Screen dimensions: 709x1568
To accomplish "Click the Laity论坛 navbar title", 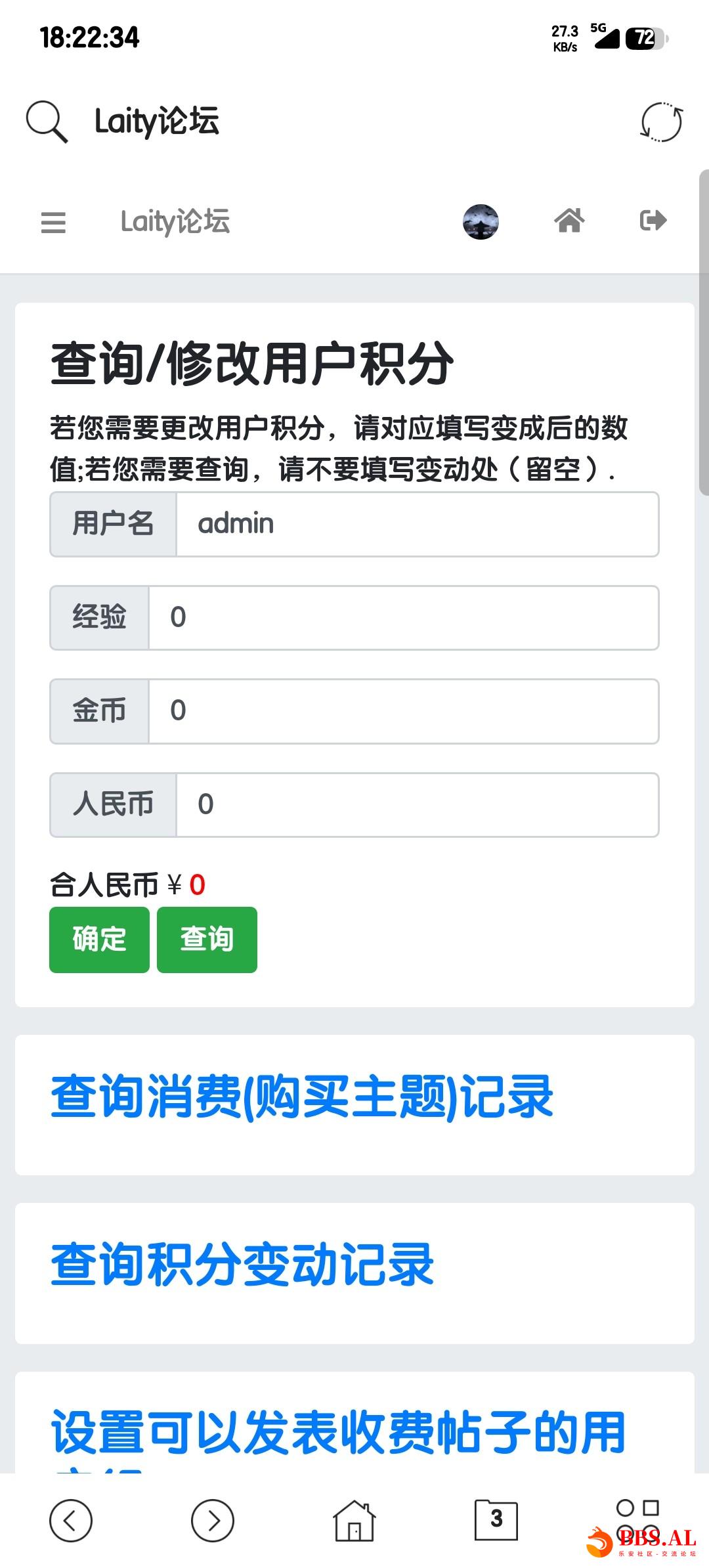I will pos(175,222).
